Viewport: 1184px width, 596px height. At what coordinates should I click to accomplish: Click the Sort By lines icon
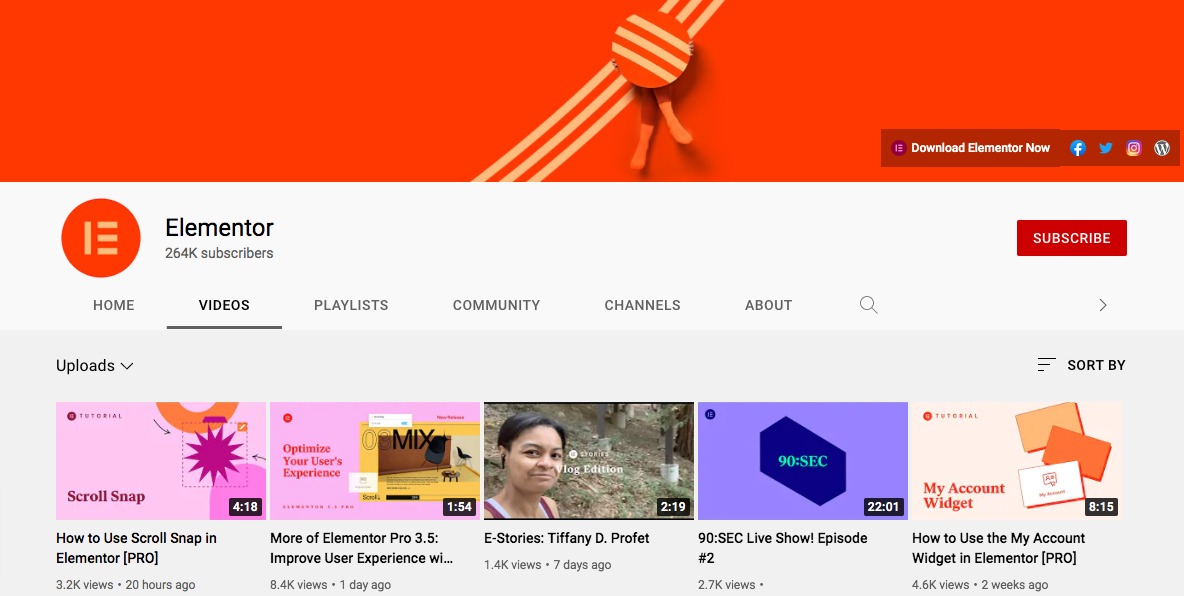tap(1046, 365)
